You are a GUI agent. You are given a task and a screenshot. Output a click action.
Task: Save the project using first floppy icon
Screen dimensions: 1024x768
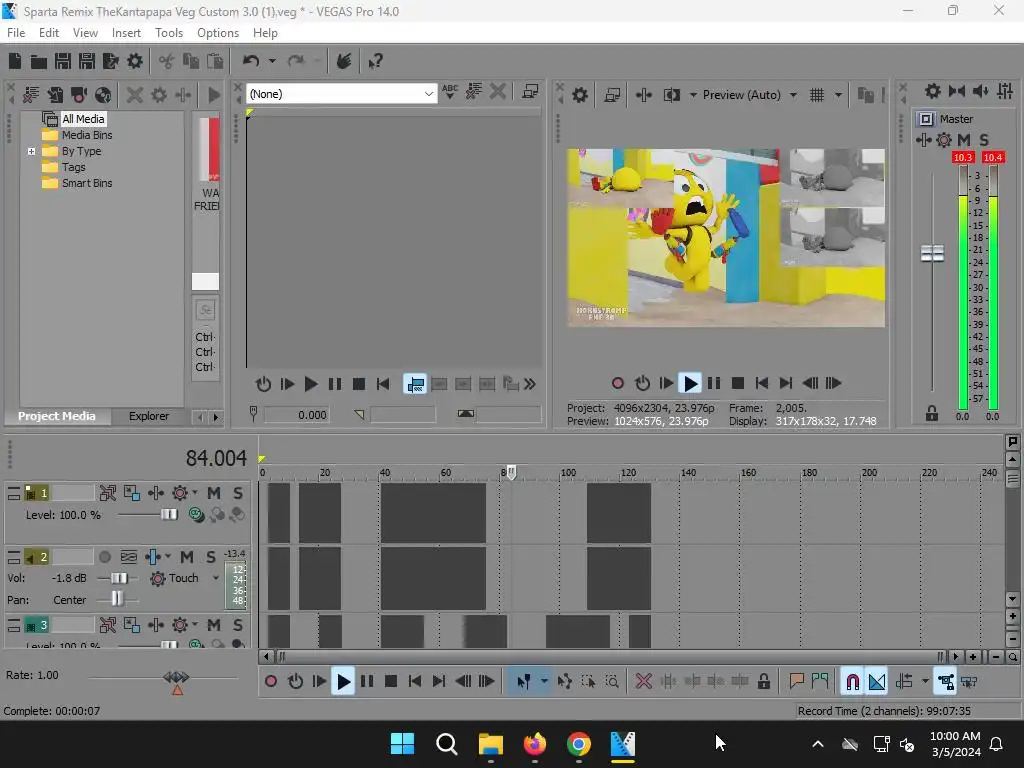63,61
